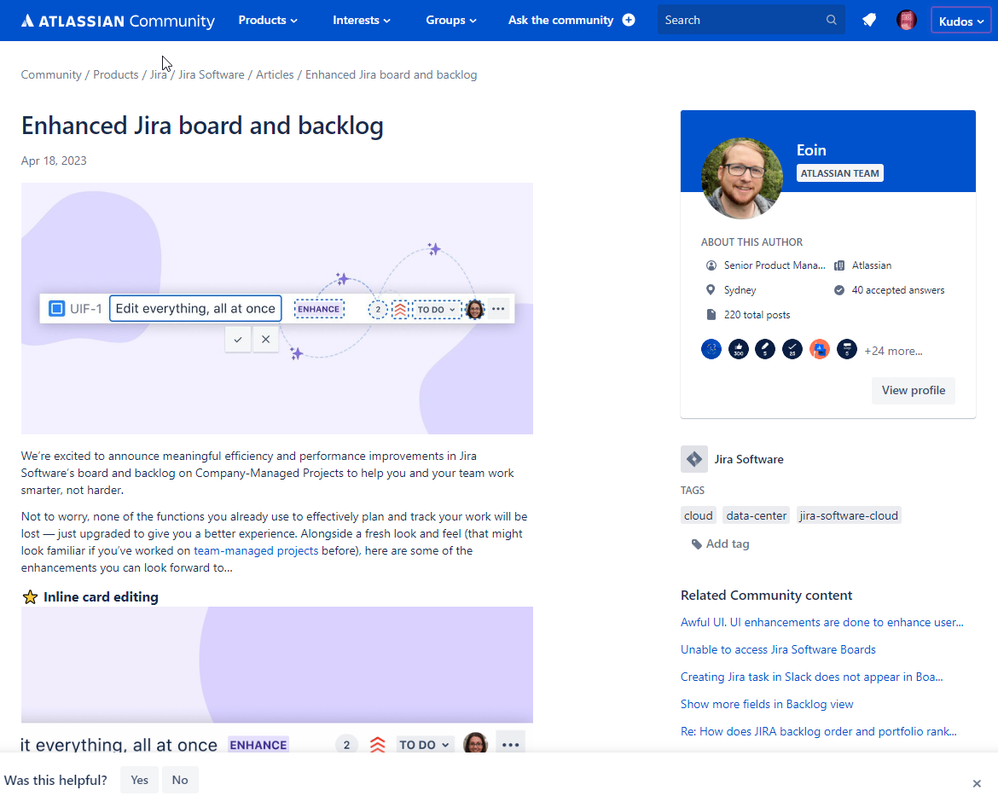Click three-dot menu in lower card image
The height and width of the screenshot is (803, 998).
[510, 744]
